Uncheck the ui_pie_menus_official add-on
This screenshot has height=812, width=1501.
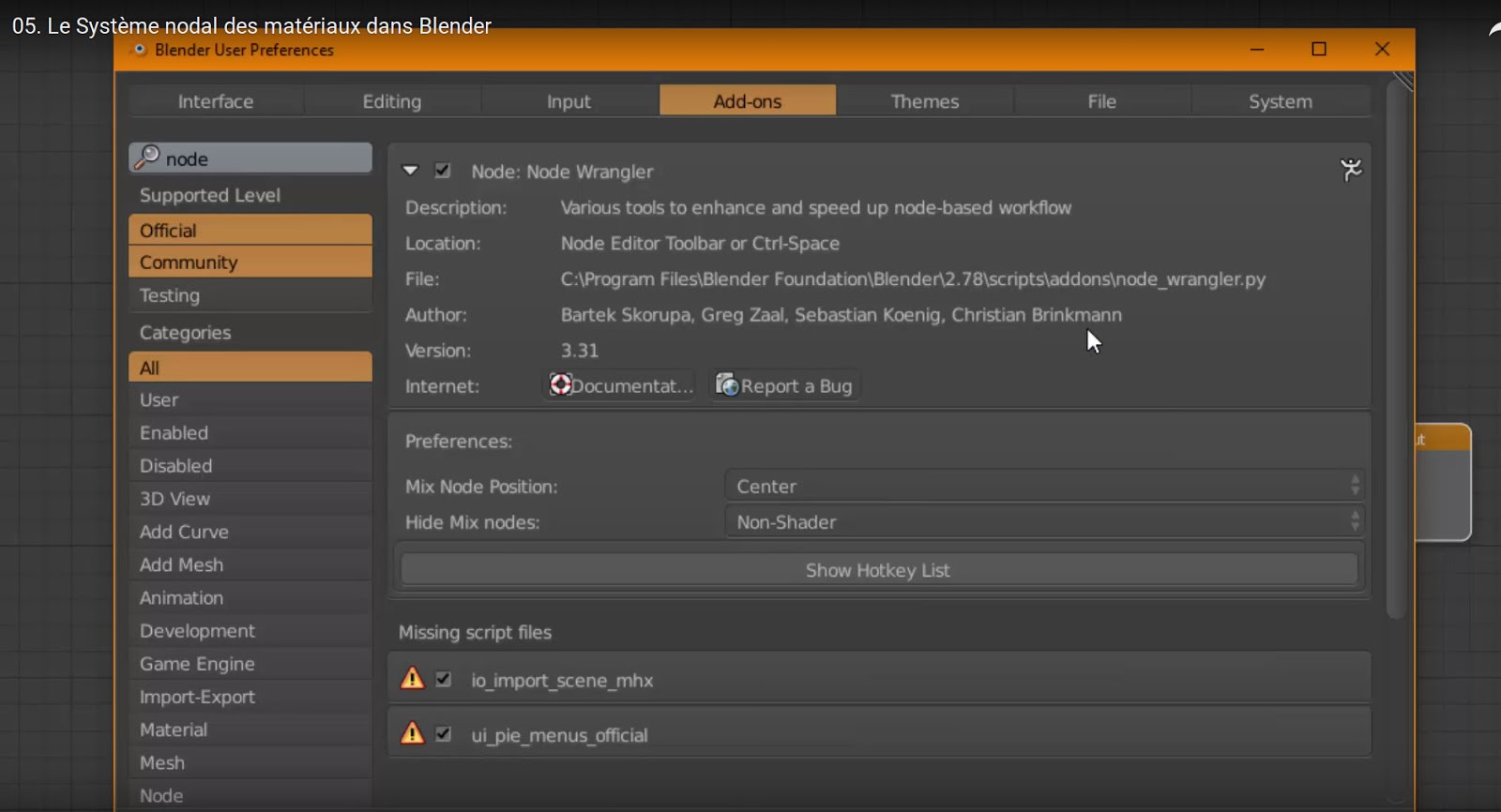[444, 734]
